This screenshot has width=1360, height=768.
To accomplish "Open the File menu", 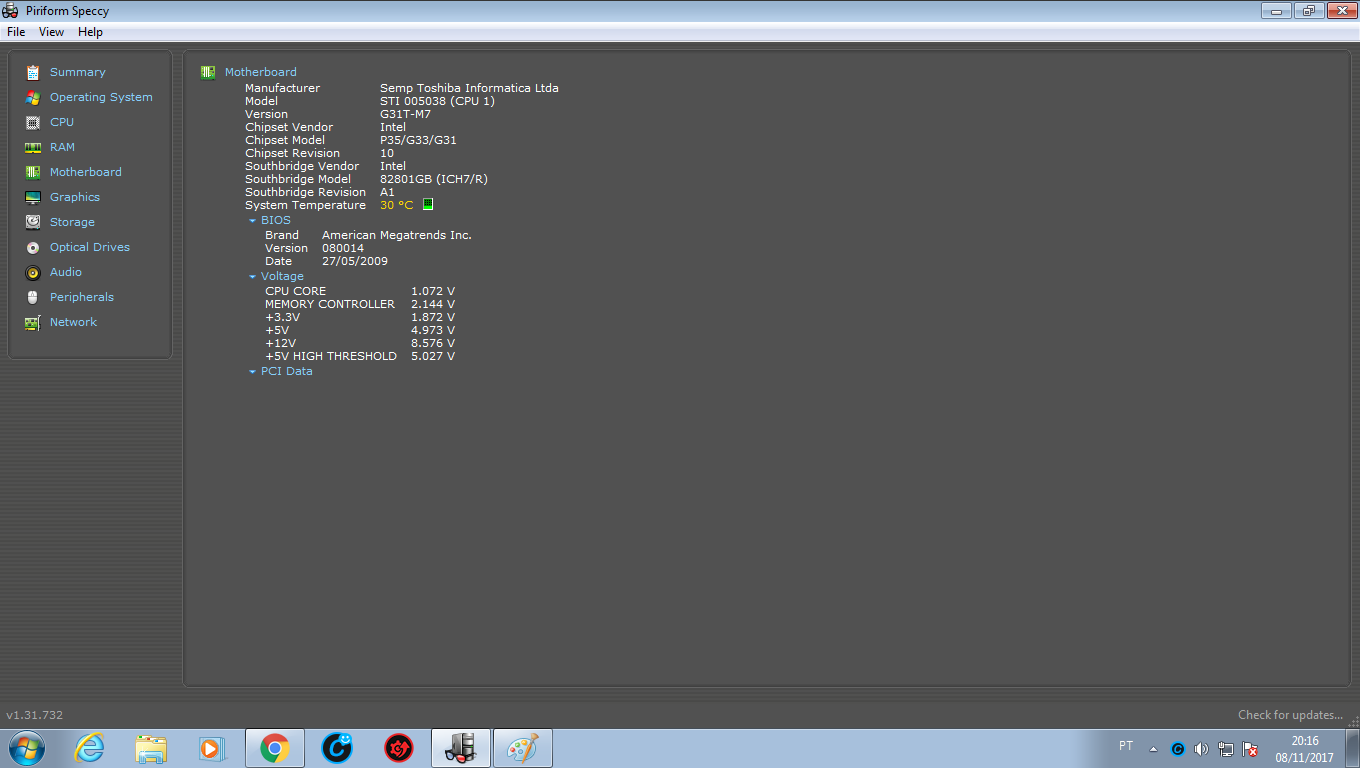I will click(x=16, y=32).
